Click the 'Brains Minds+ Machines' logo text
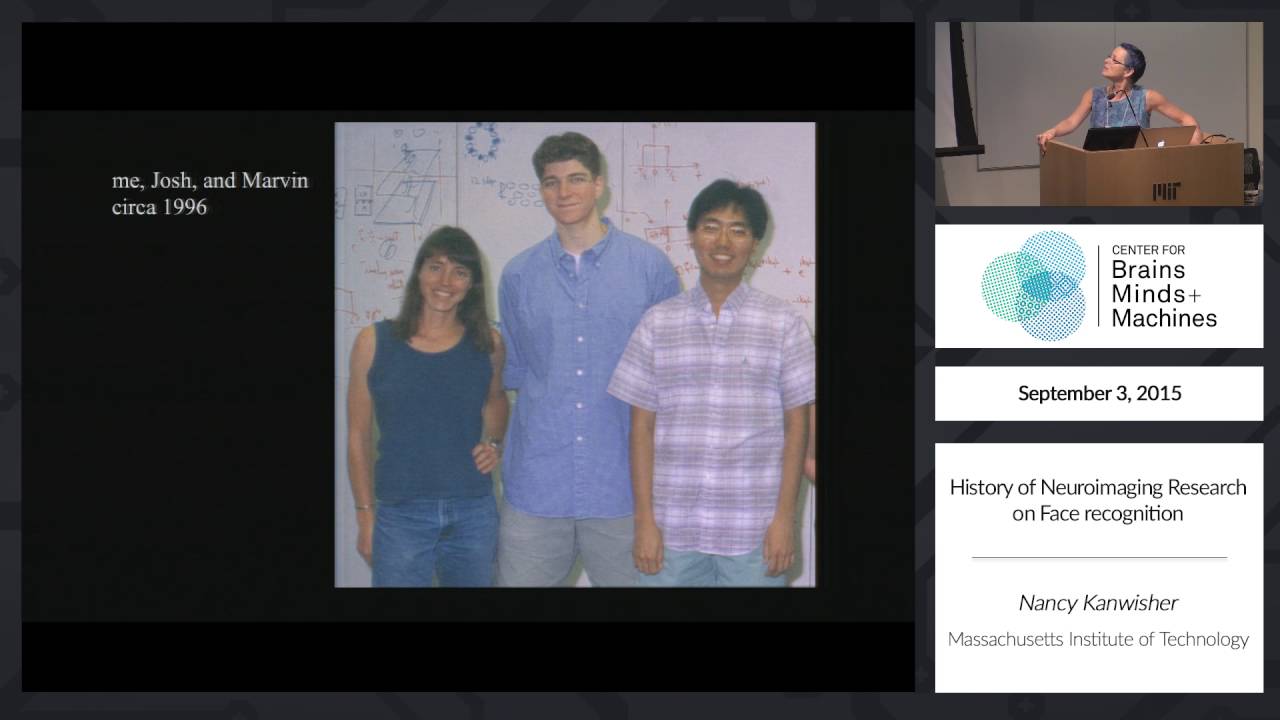This screenshot has height=720, width=1280. (1164, 294)
